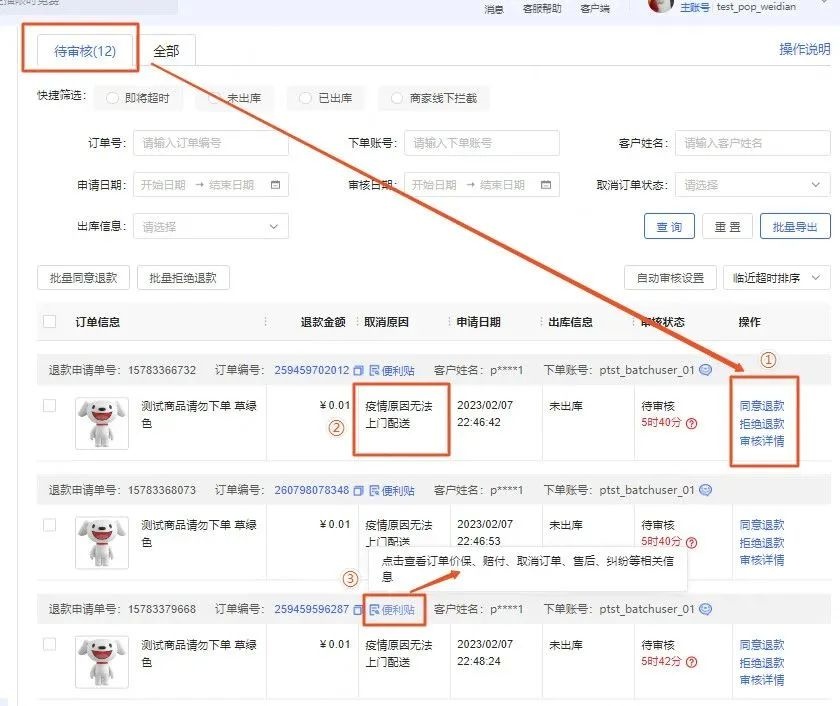Tick the select-all checkbox in table header

tap(50, 322)
